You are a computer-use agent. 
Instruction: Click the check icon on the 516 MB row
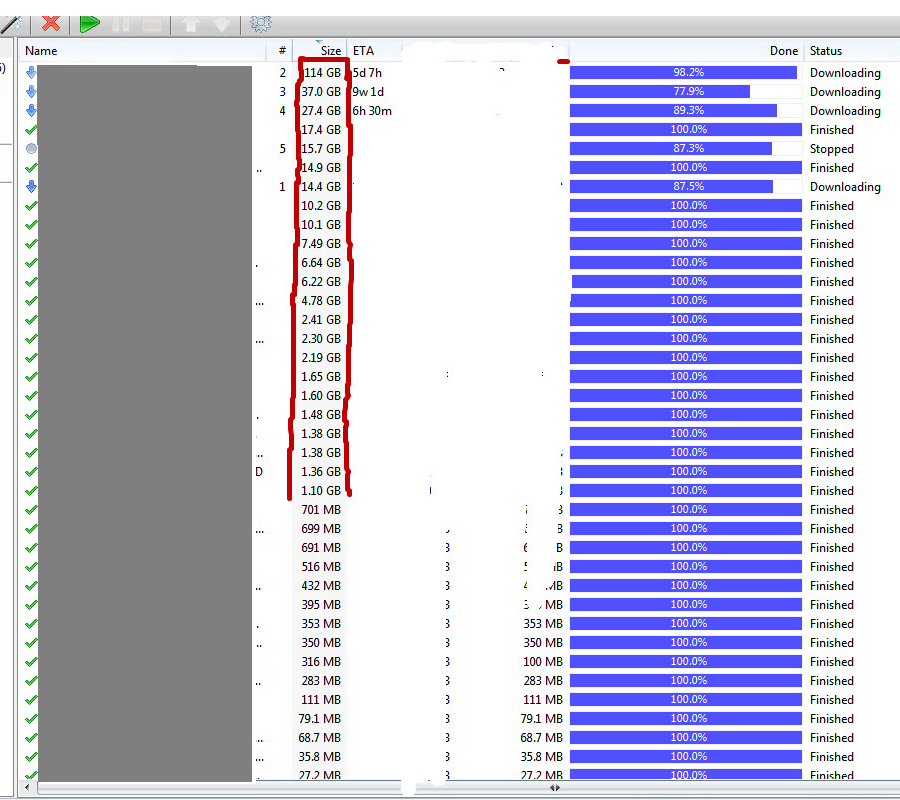tap(32, 566)
